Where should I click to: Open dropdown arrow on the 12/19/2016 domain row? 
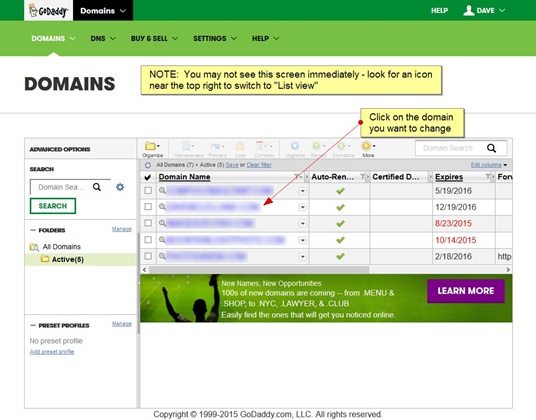303,207
